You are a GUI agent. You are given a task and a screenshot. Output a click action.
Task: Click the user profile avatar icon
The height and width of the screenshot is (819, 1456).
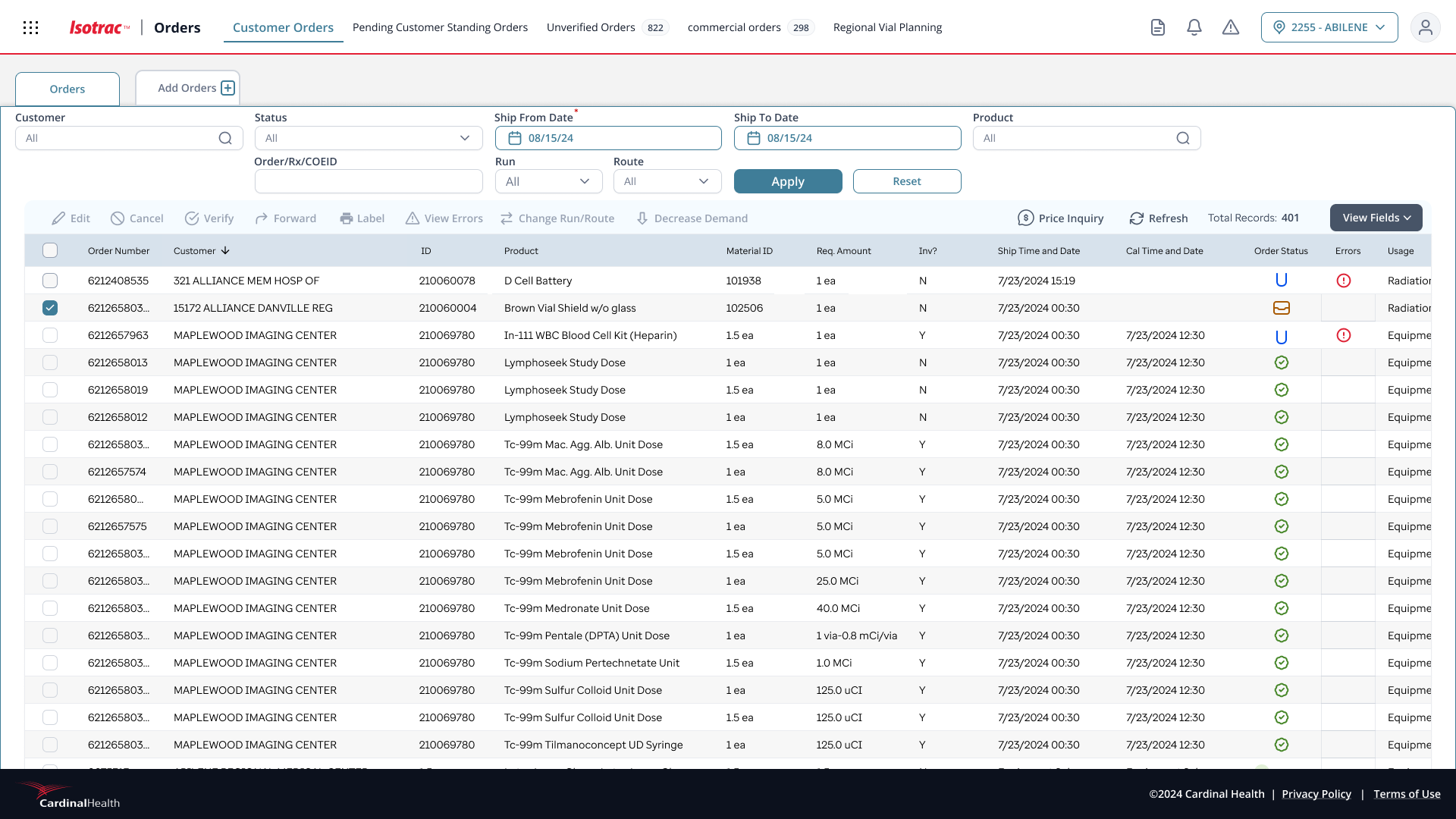coord(1425,27)
